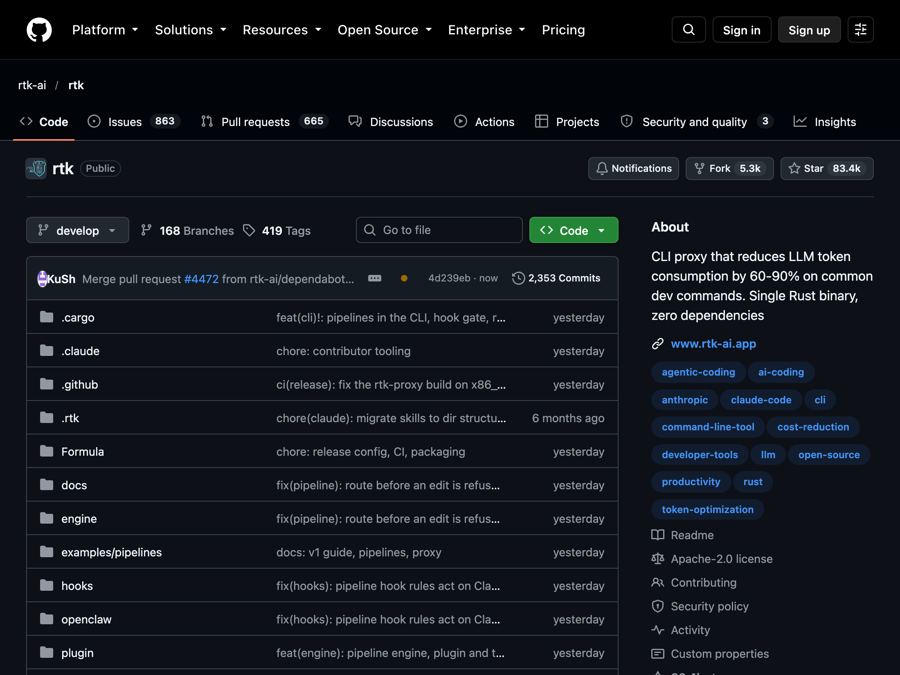Click the Notifications button
The width and height of the screenshot is (900, 675).
[x=634, y=168]
